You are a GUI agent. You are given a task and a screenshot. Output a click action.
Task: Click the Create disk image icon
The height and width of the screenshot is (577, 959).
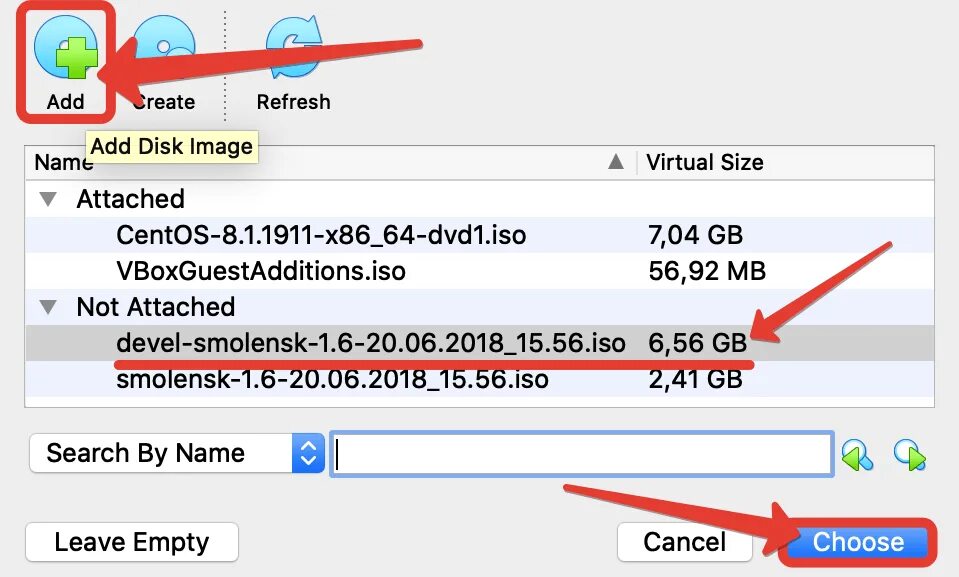pyautogui.click(x=163, y=49)
